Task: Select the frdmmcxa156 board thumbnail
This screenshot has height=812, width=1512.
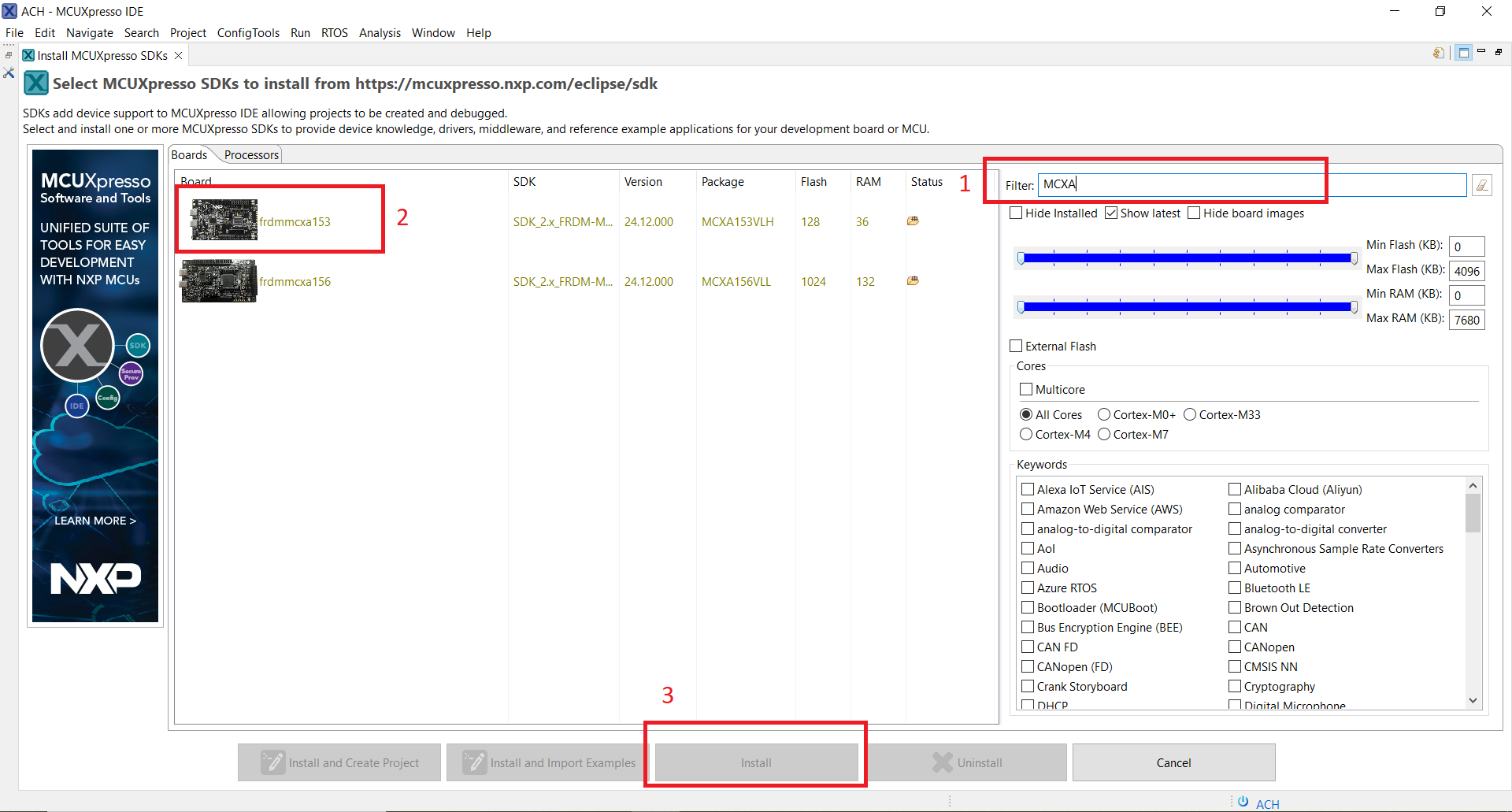Action: (219, 281)
